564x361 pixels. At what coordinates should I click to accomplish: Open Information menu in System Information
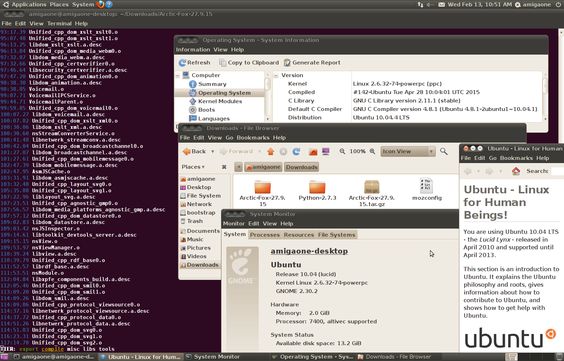(x=193, y=50)
